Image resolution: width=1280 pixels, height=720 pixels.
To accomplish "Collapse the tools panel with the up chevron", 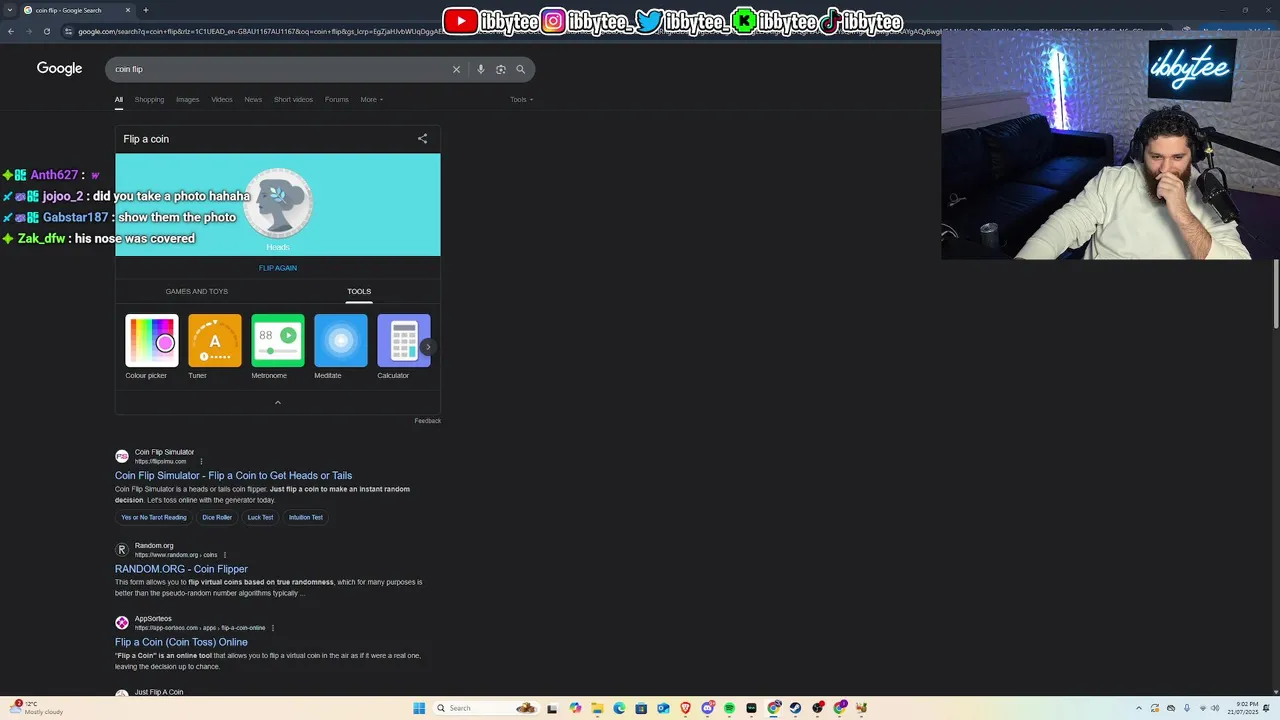I will (x=278, y=402).
